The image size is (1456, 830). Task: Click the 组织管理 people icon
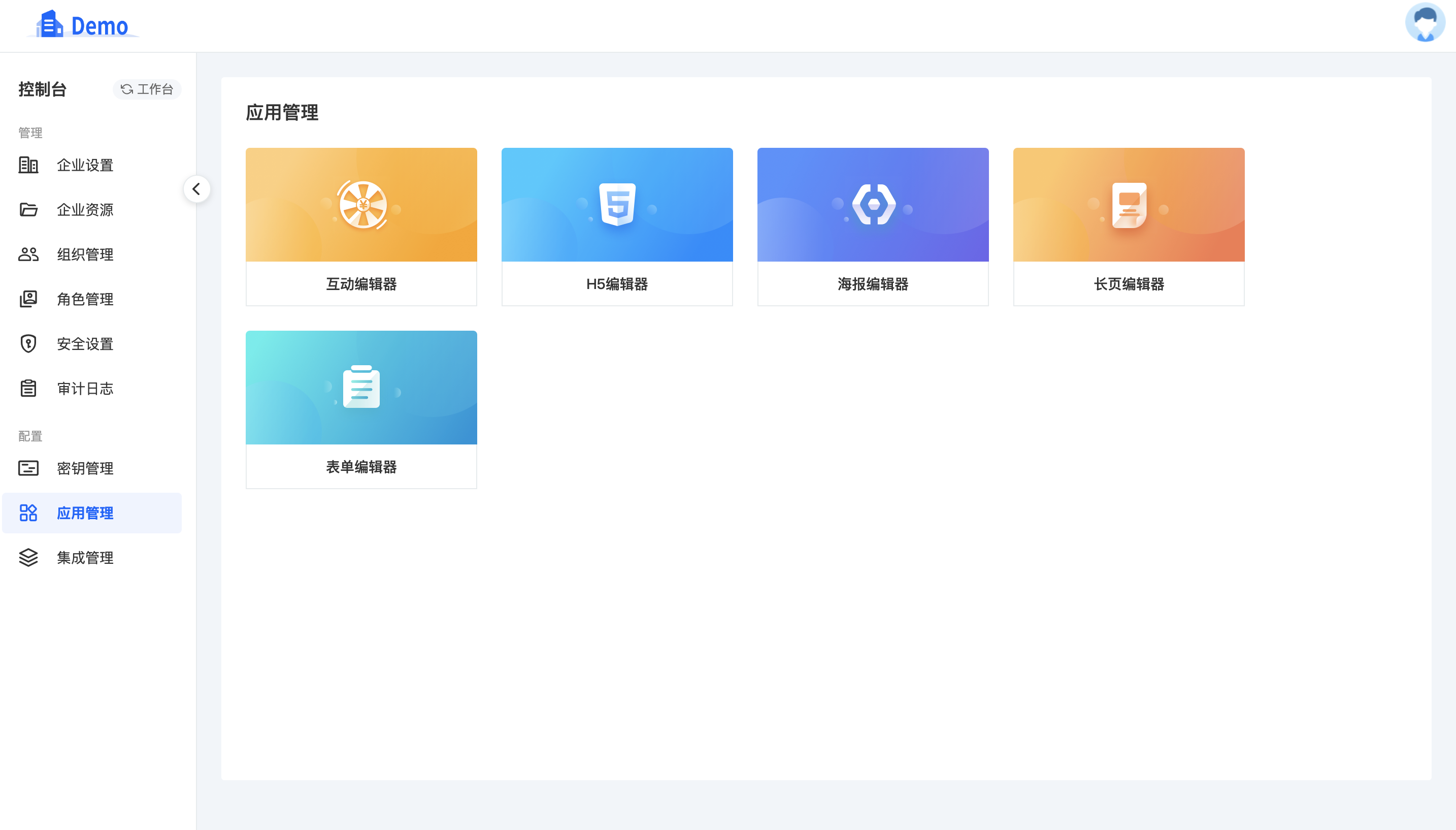coord(28,253)
